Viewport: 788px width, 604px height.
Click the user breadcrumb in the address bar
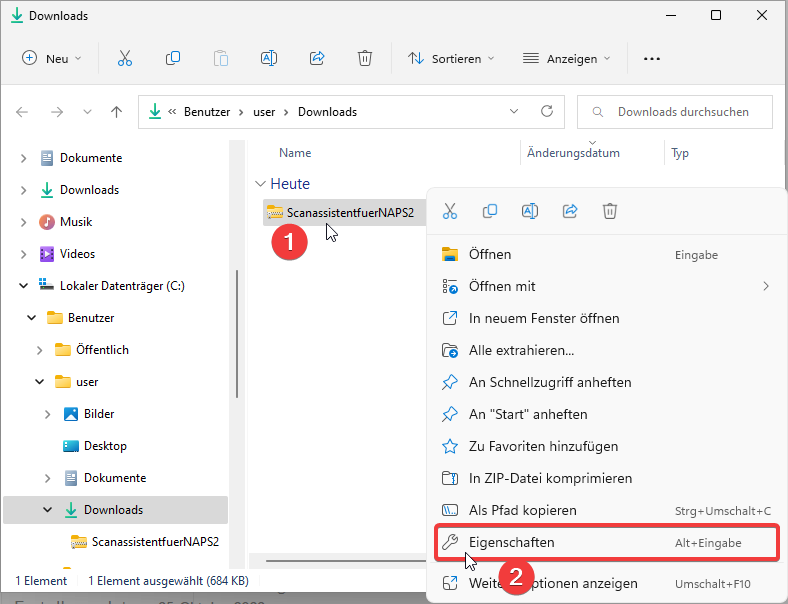pyautogui.click(x=264, y=112)
